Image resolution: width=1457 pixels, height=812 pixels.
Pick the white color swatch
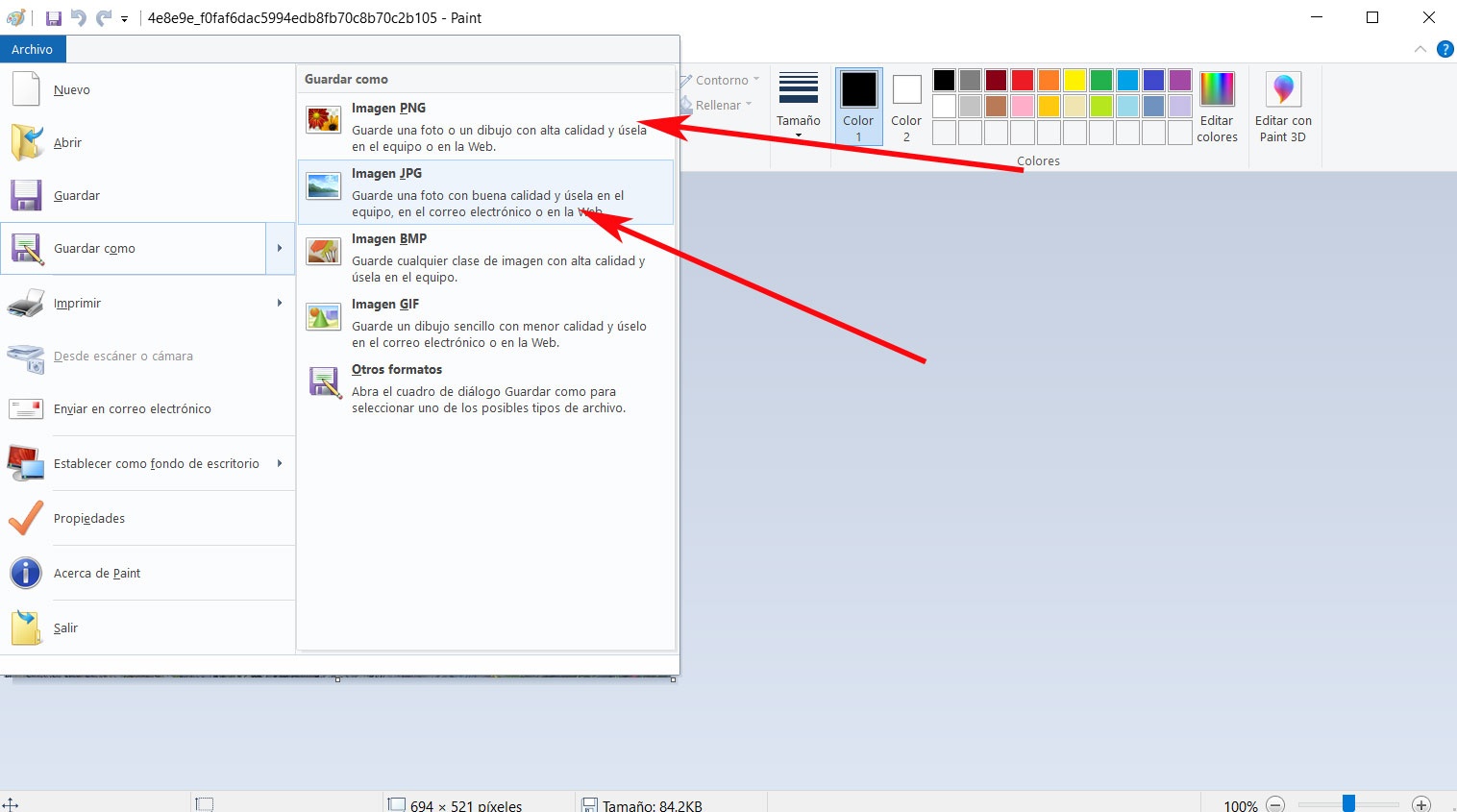[944, 106]
